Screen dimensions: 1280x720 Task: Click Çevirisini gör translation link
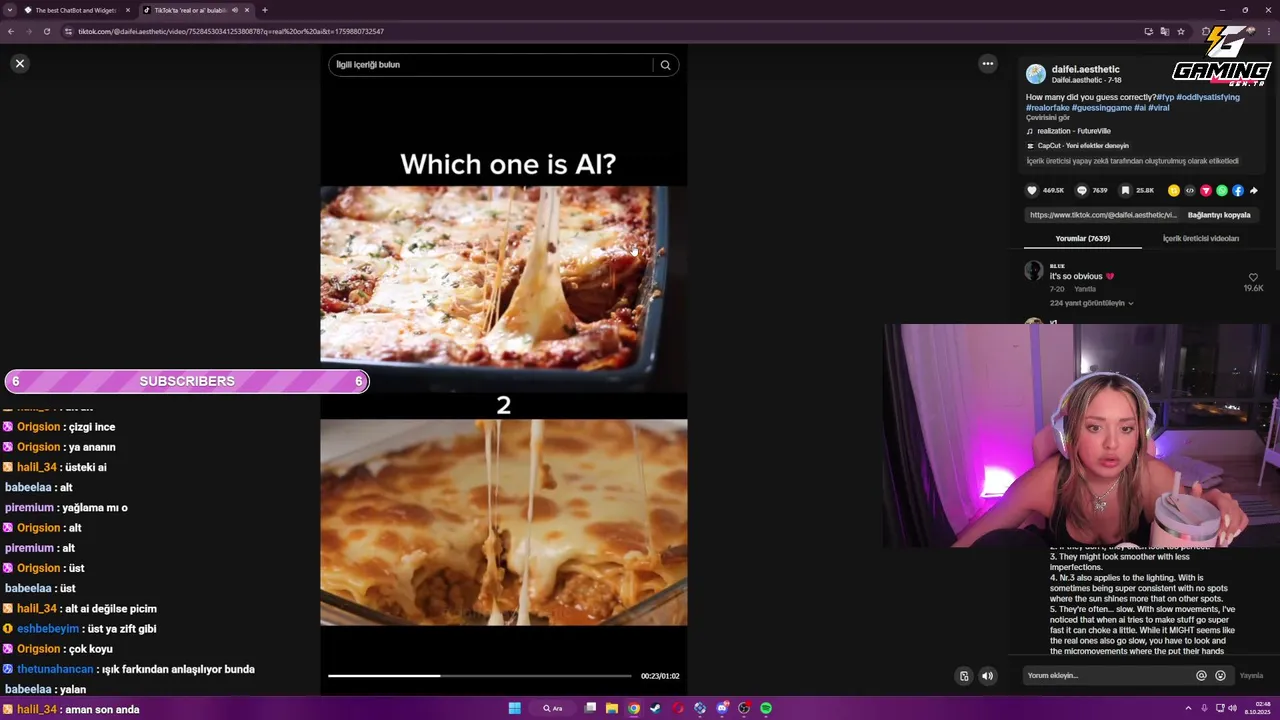coord(1048,118)
